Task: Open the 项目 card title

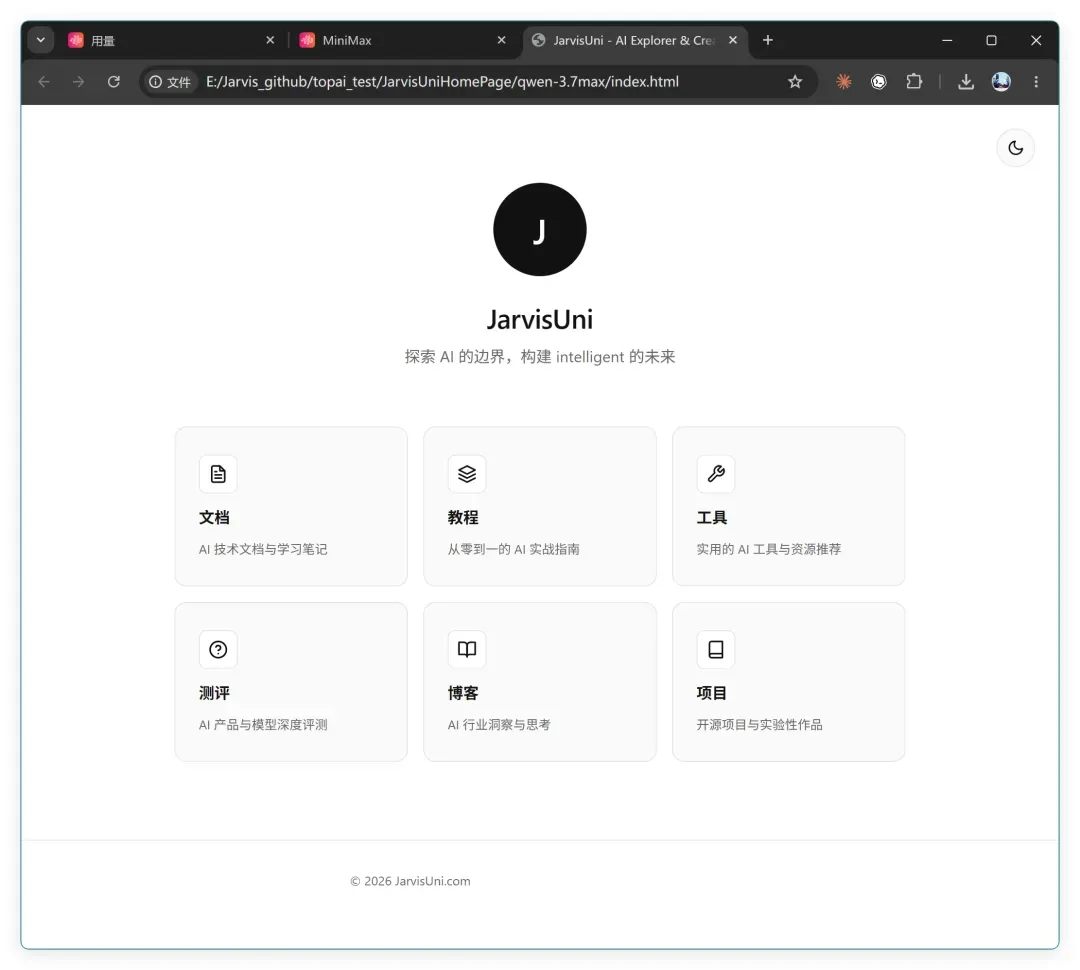Action: click(712, 693)
